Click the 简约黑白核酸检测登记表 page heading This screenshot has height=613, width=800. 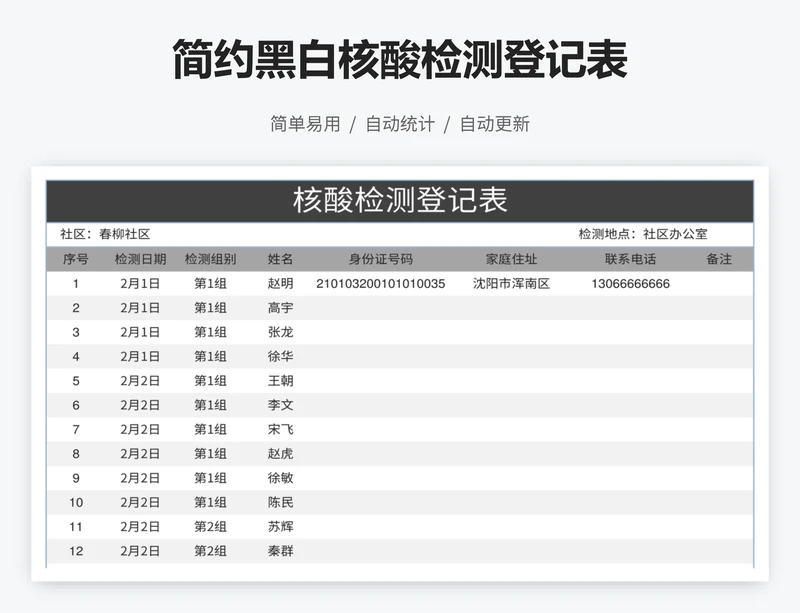pyautogui.click(x=400, y=60)
